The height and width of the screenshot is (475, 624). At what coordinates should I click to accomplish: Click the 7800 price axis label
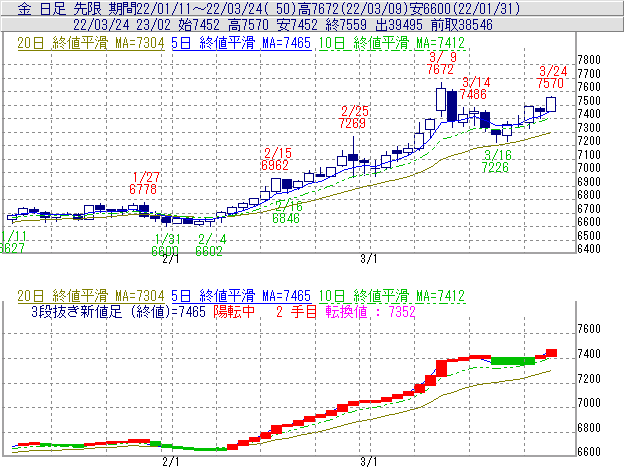pos(589,60)
